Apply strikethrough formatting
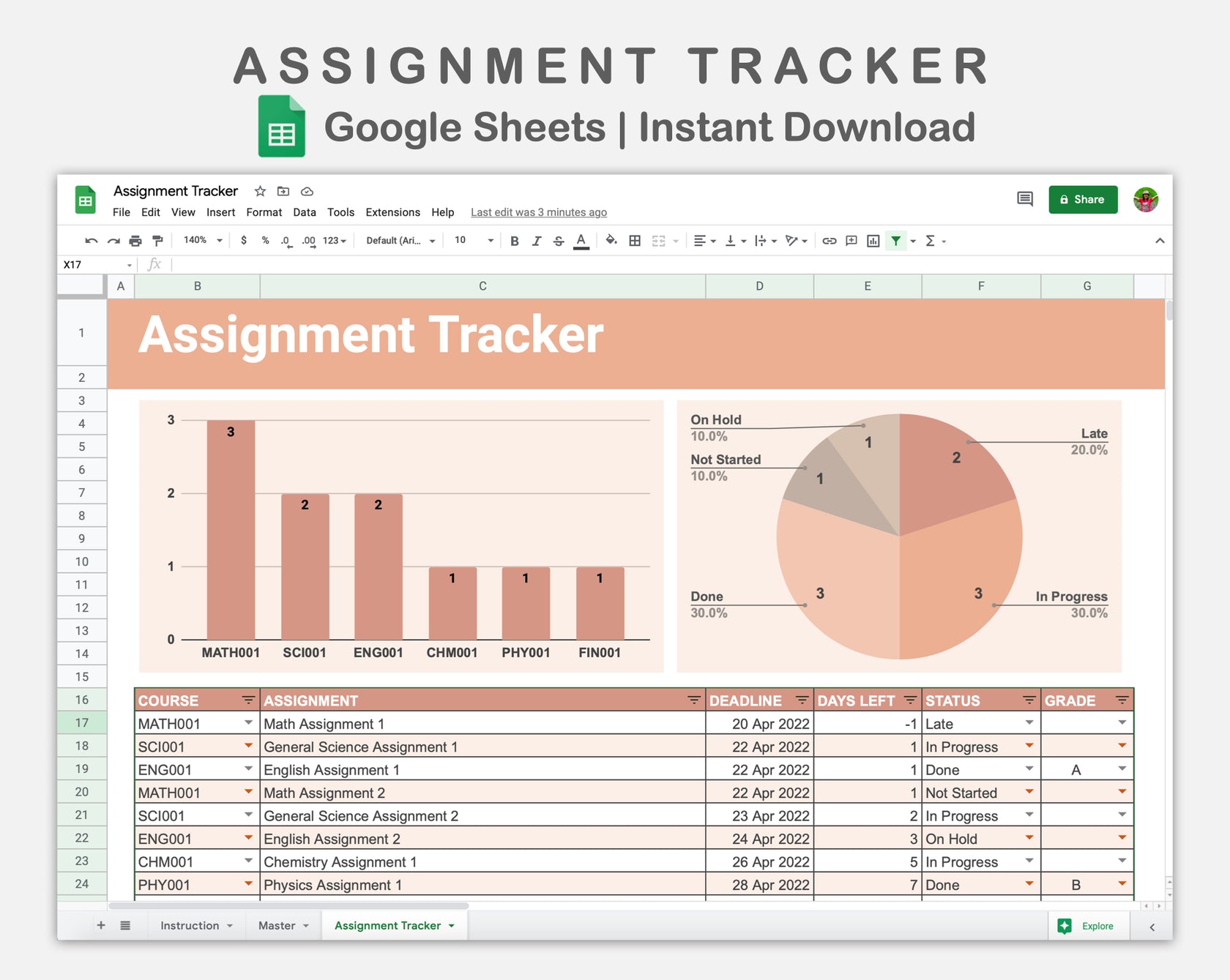Image resolution: width=1230 pixels, height=980 pixels. 559,240
